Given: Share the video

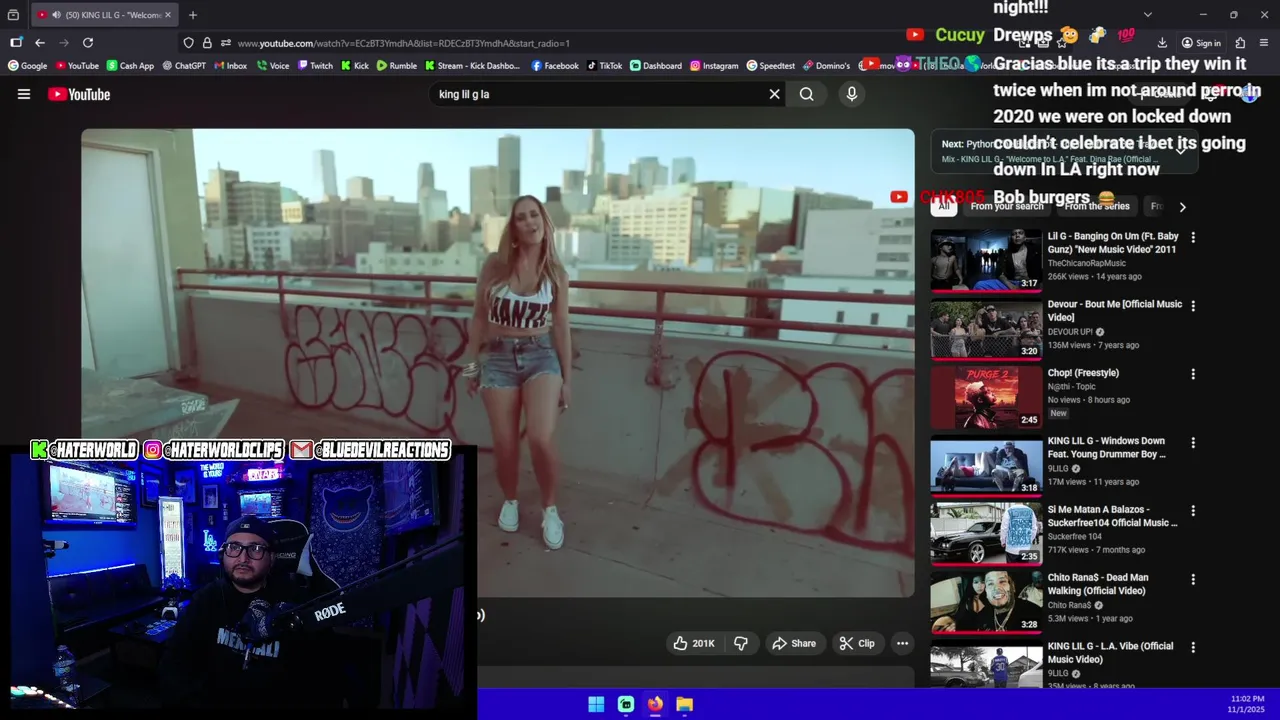Looking at the screenshot, I should [x=794, y=643].
